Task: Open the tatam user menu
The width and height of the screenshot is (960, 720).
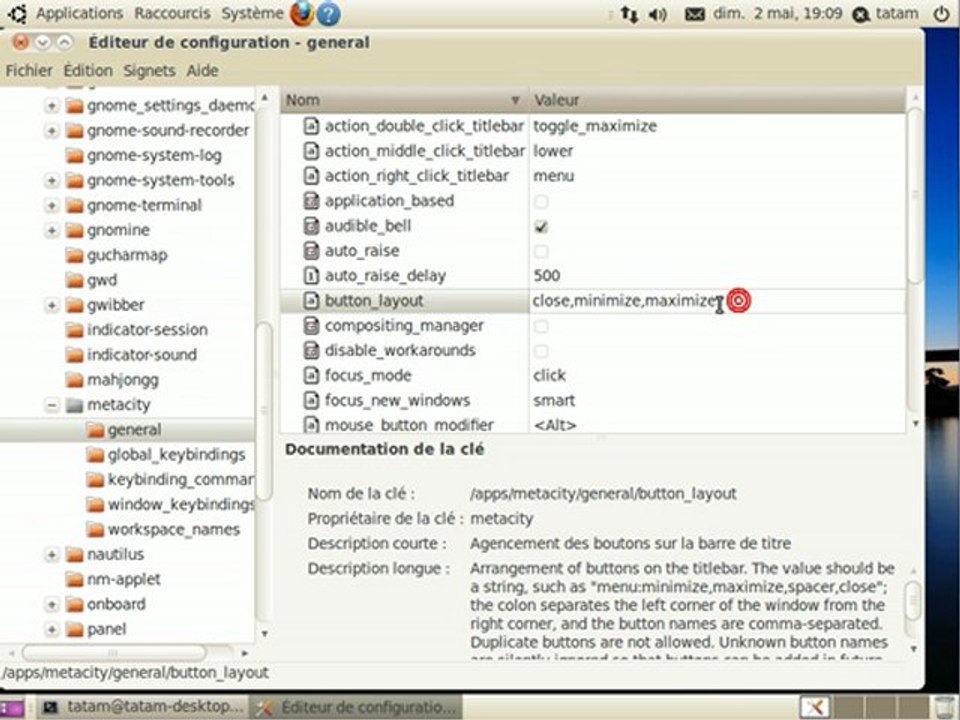Action: click(886, 13)
